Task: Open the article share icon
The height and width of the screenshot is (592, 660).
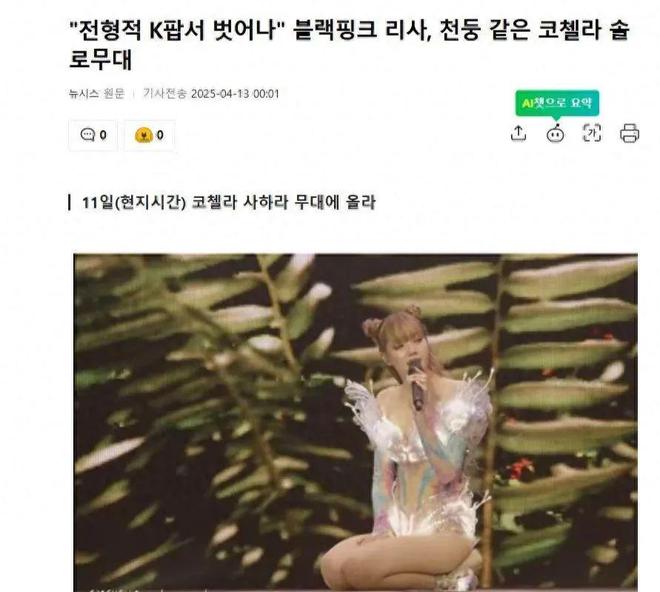Action: coord(519,133)
